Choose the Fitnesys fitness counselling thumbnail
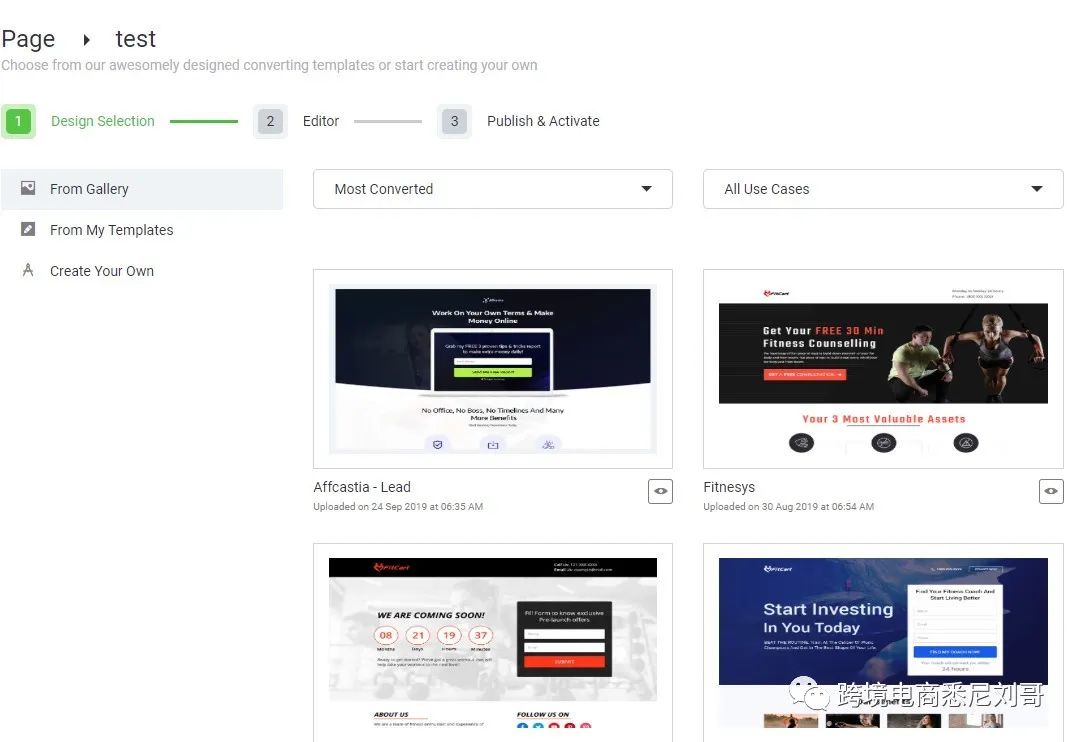The width and height of the screenshot is (1079, 742). pos(882,369)
